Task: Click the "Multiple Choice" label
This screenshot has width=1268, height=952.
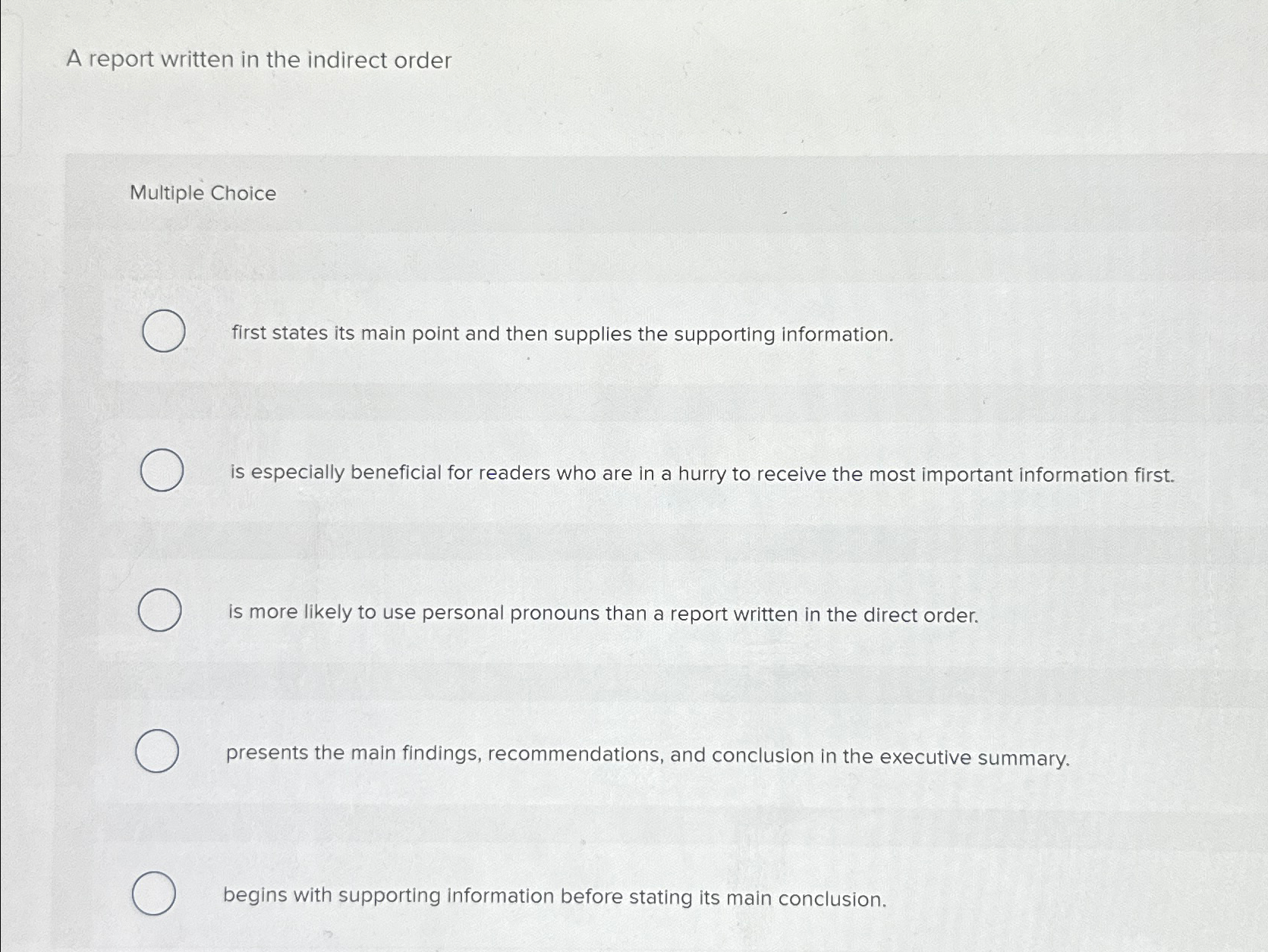Action: click(202, 194)
